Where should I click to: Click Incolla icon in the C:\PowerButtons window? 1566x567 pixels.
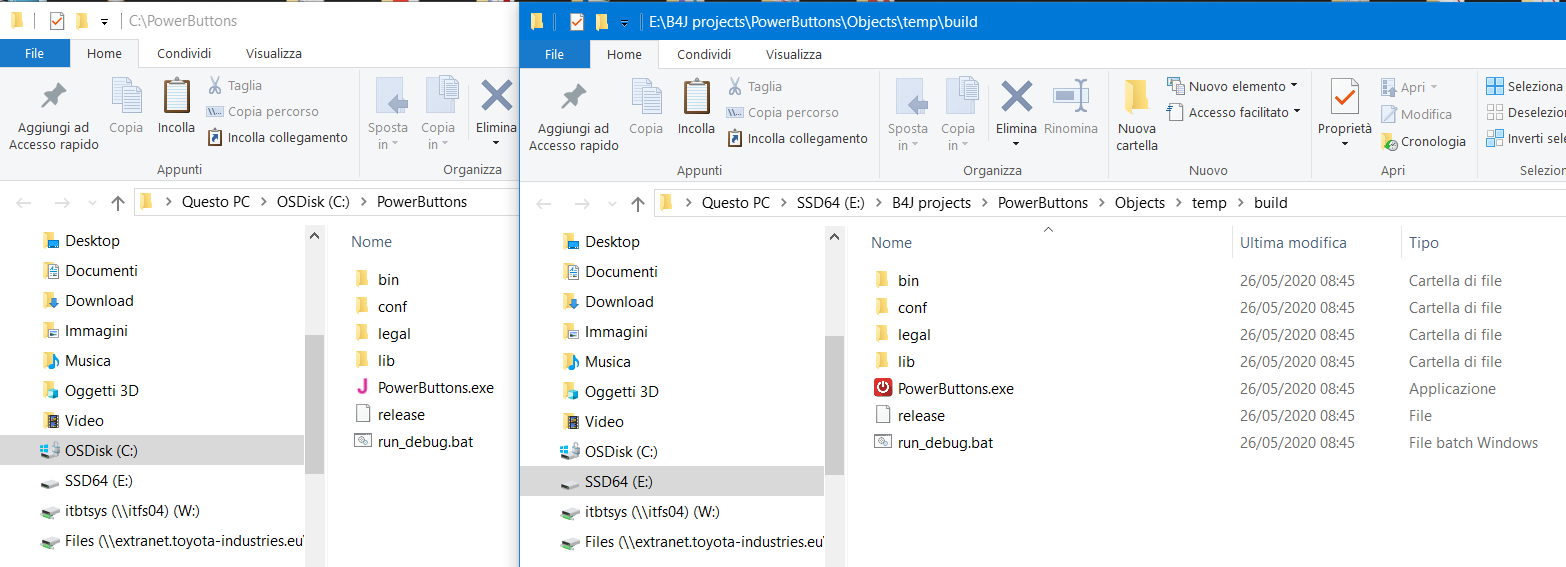pyautogui.click(x=177, y=96)
